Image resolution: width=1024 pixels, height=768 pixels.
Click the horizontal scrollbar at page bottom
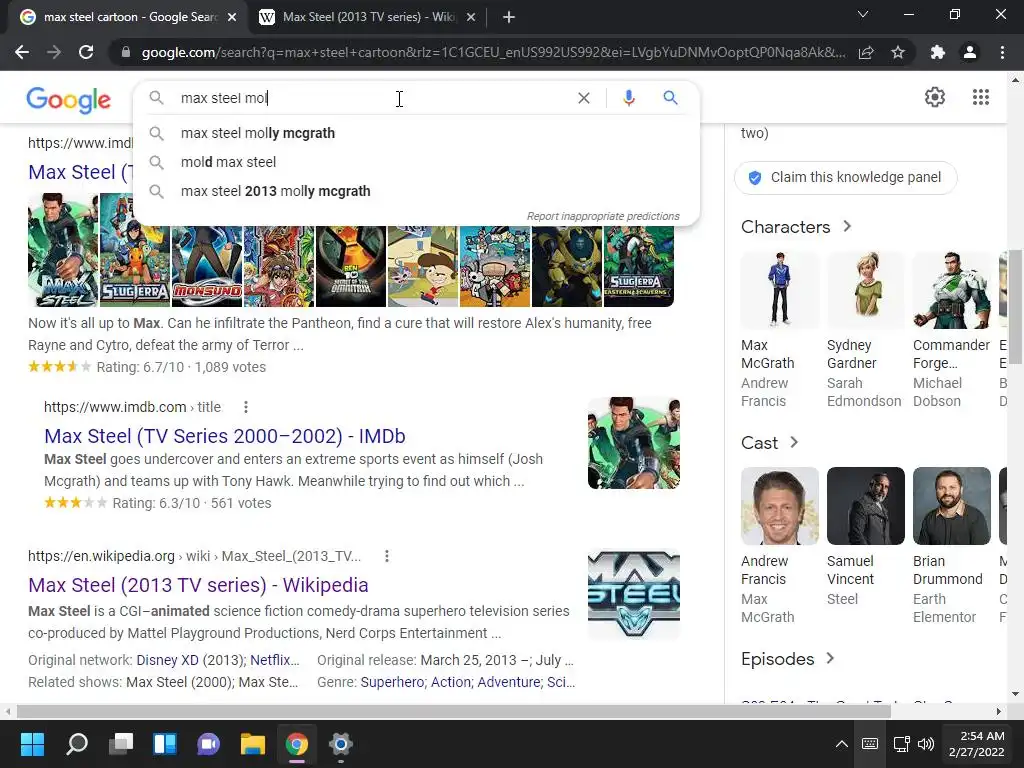coord(454,711)
